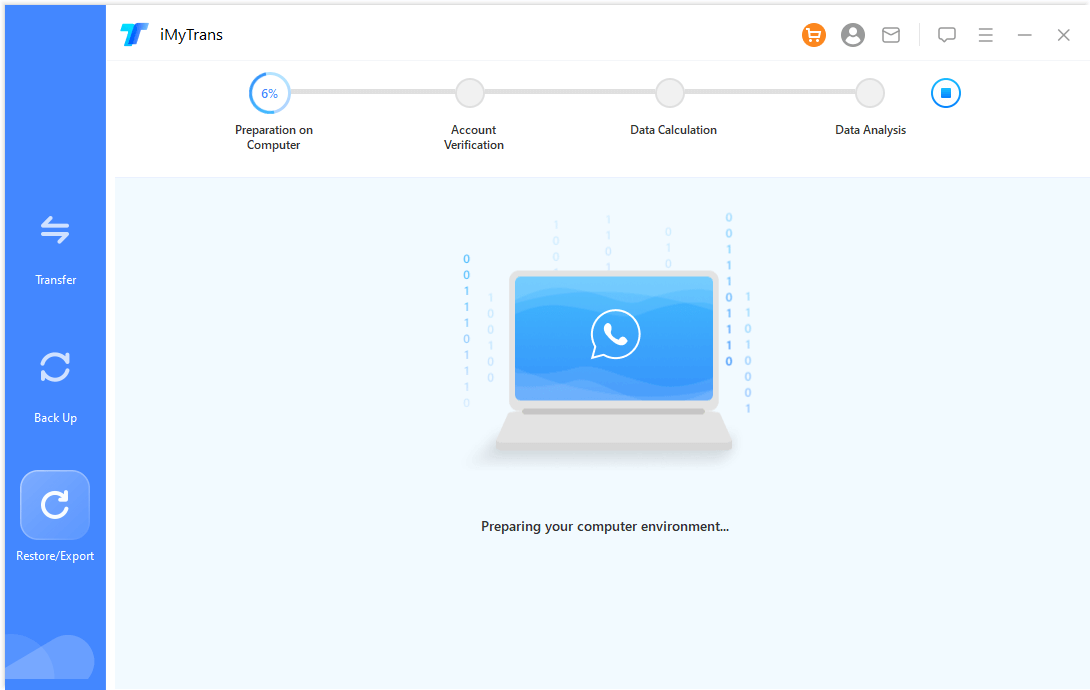Click the Account Verification label
Viewport: 1090px width, 690px height.
click(x=473, y=138)
